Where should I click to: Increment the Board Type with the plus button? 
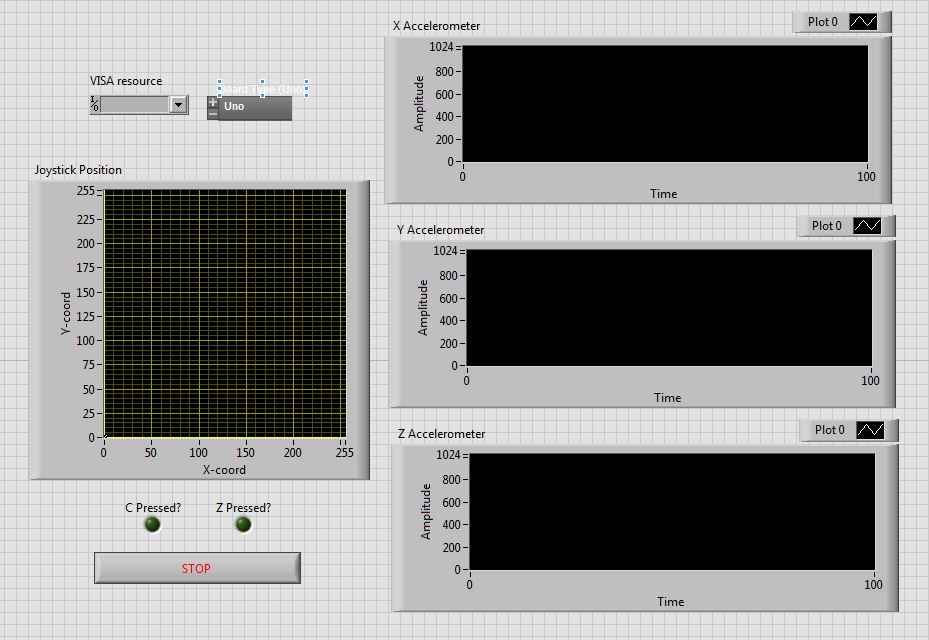212,102
